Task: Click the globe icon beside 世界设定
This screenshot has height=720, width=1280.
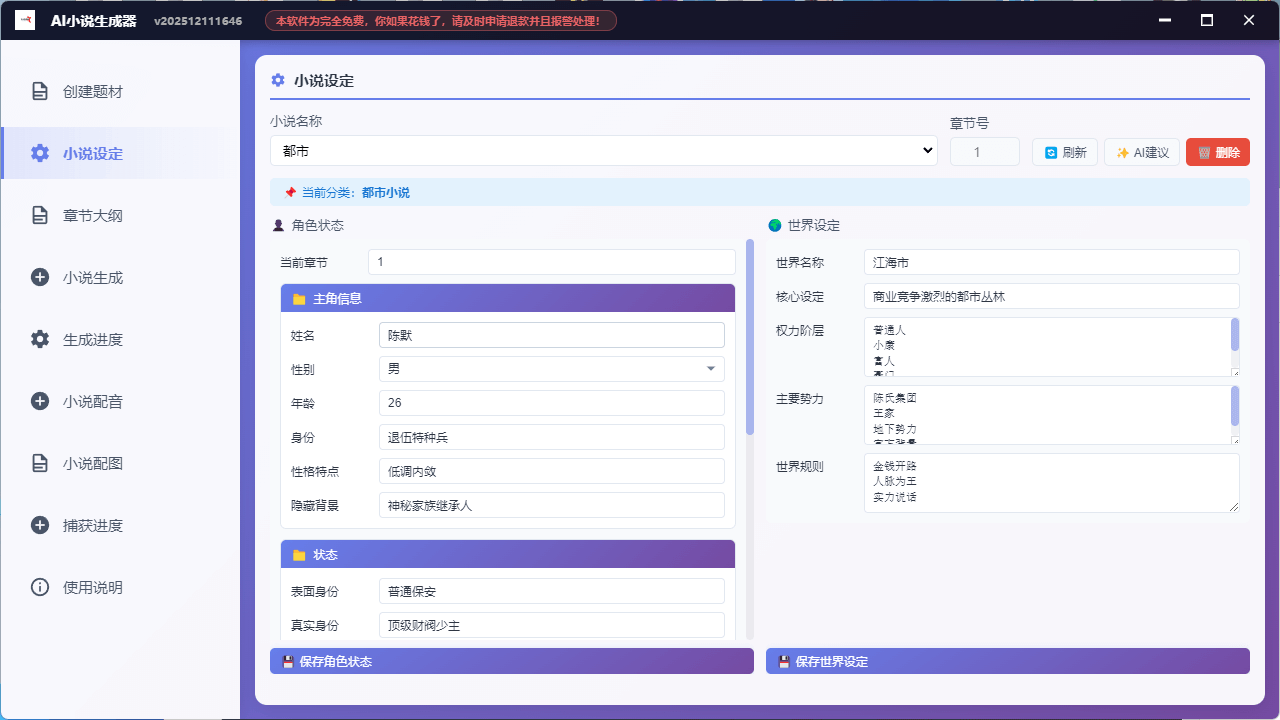Action: tap(774, 226)
